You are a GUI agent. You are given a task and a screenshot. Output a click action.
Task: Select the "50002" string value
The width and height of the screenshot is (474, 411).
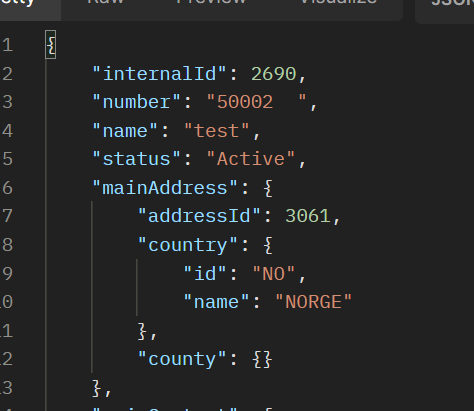coord(256,102)
